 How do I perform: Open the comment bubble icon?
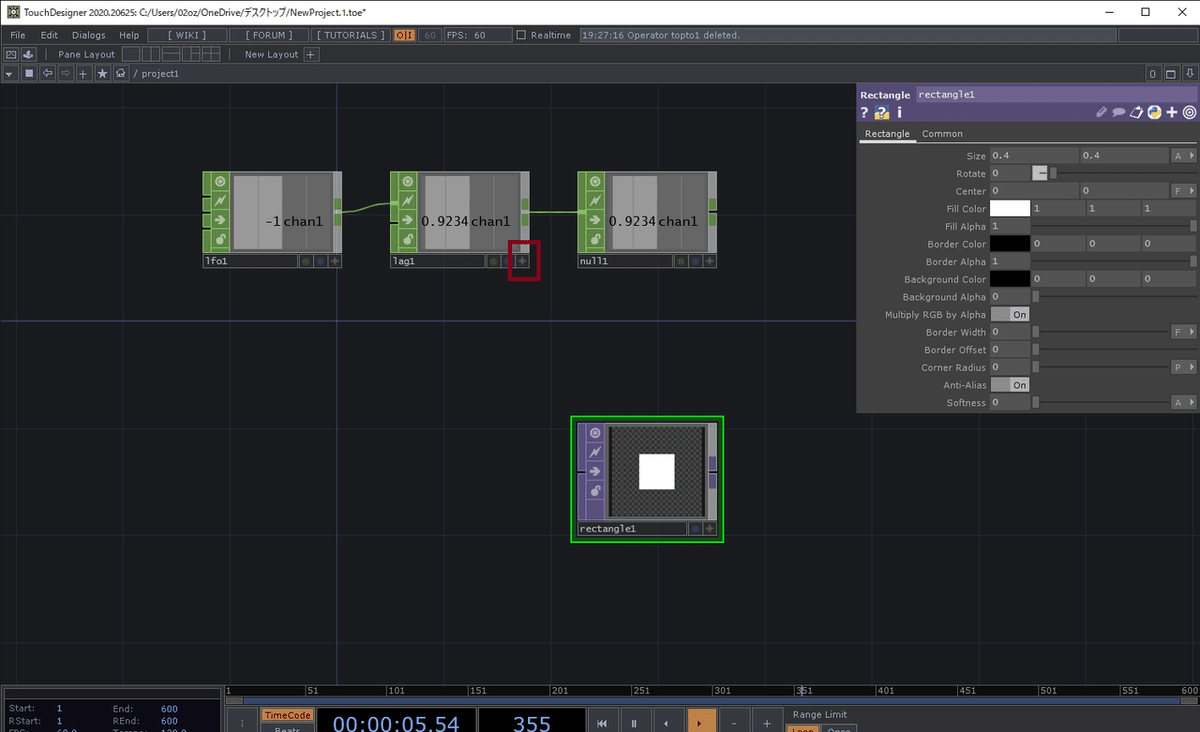point(1119,113)
